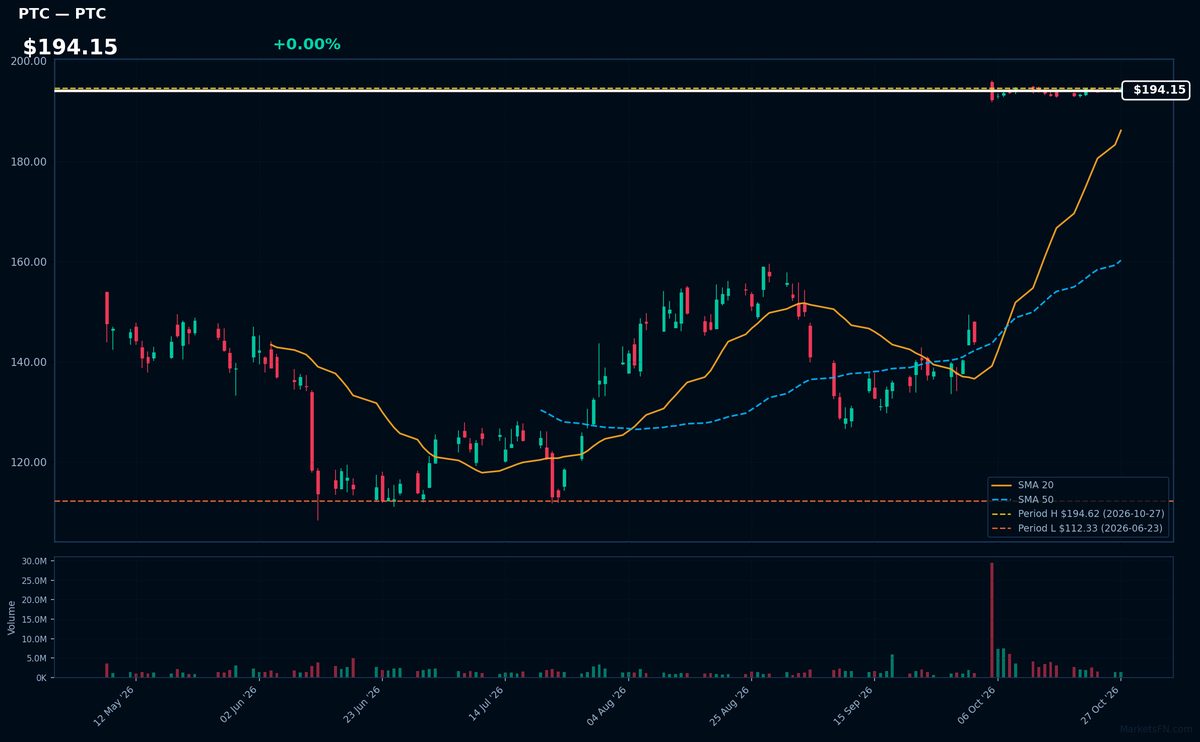Click the 12 May '26 date label

[x=113, y=706]
